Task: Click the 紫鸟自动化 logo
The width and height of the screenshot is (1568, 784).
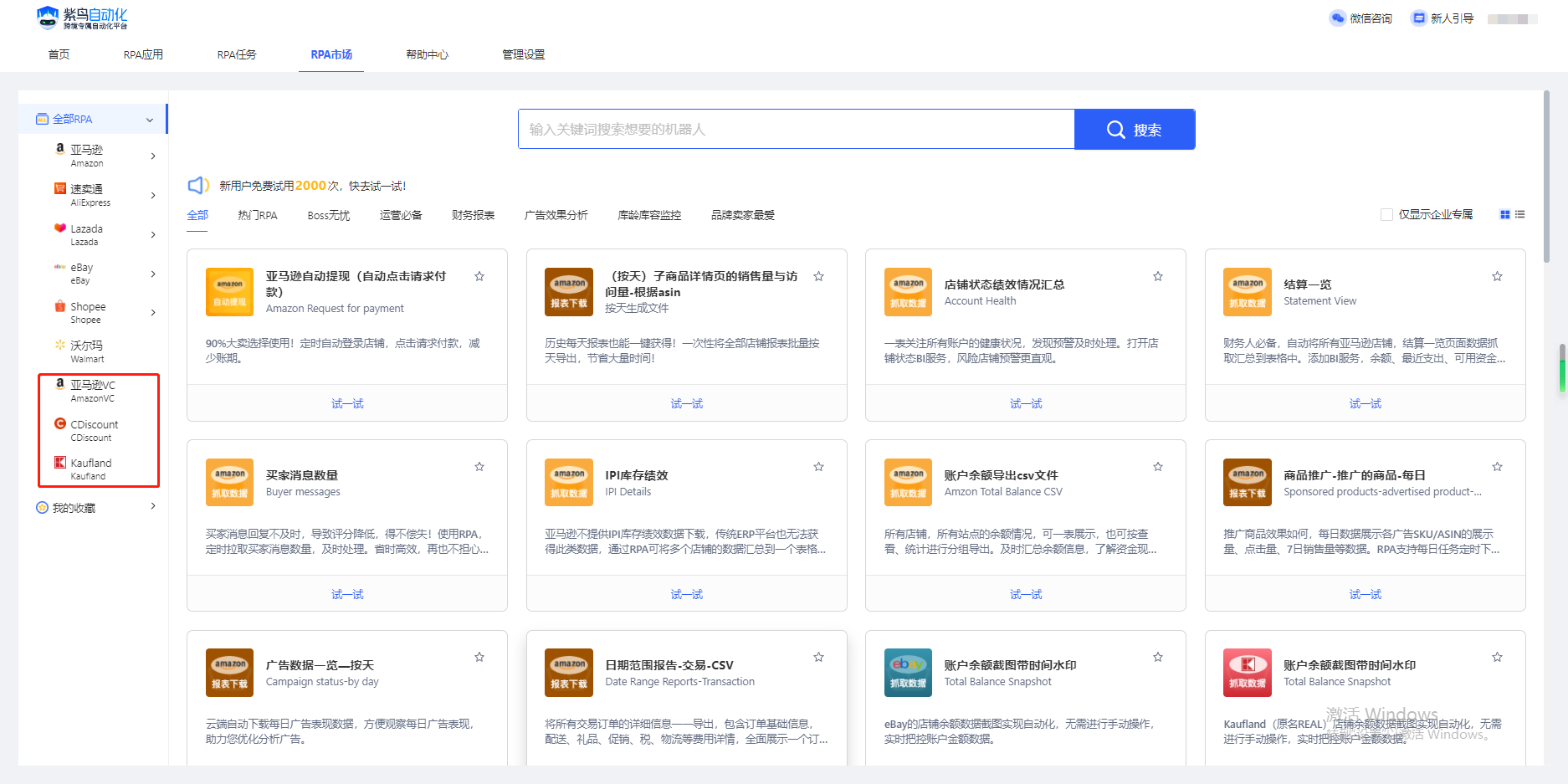Action: 82,18
